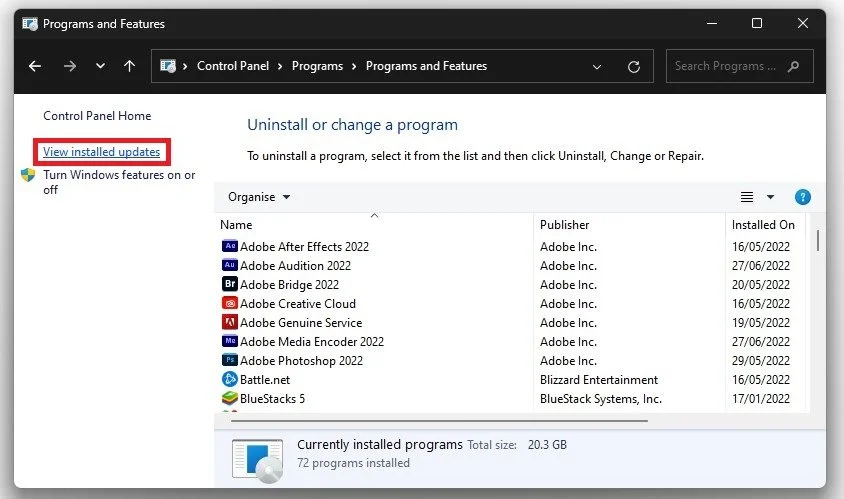Select the Adobe After Effects 2022 name
Viewport: 844px width, 499px height.
click(304, 247)
